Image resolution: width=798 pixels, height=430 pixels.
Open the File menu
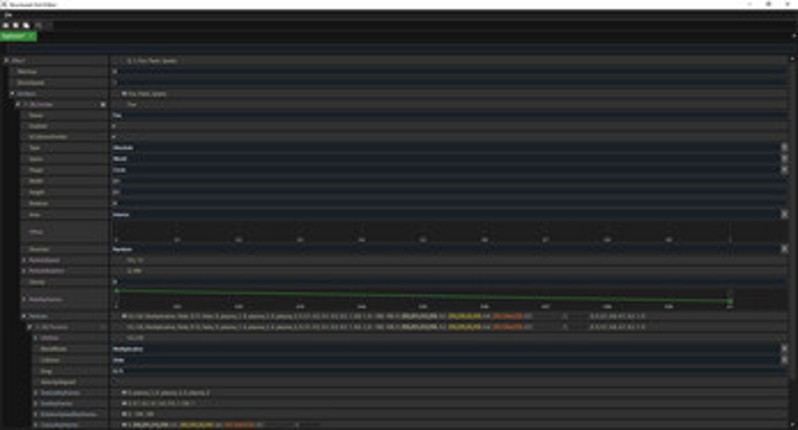tap(8, 15)
